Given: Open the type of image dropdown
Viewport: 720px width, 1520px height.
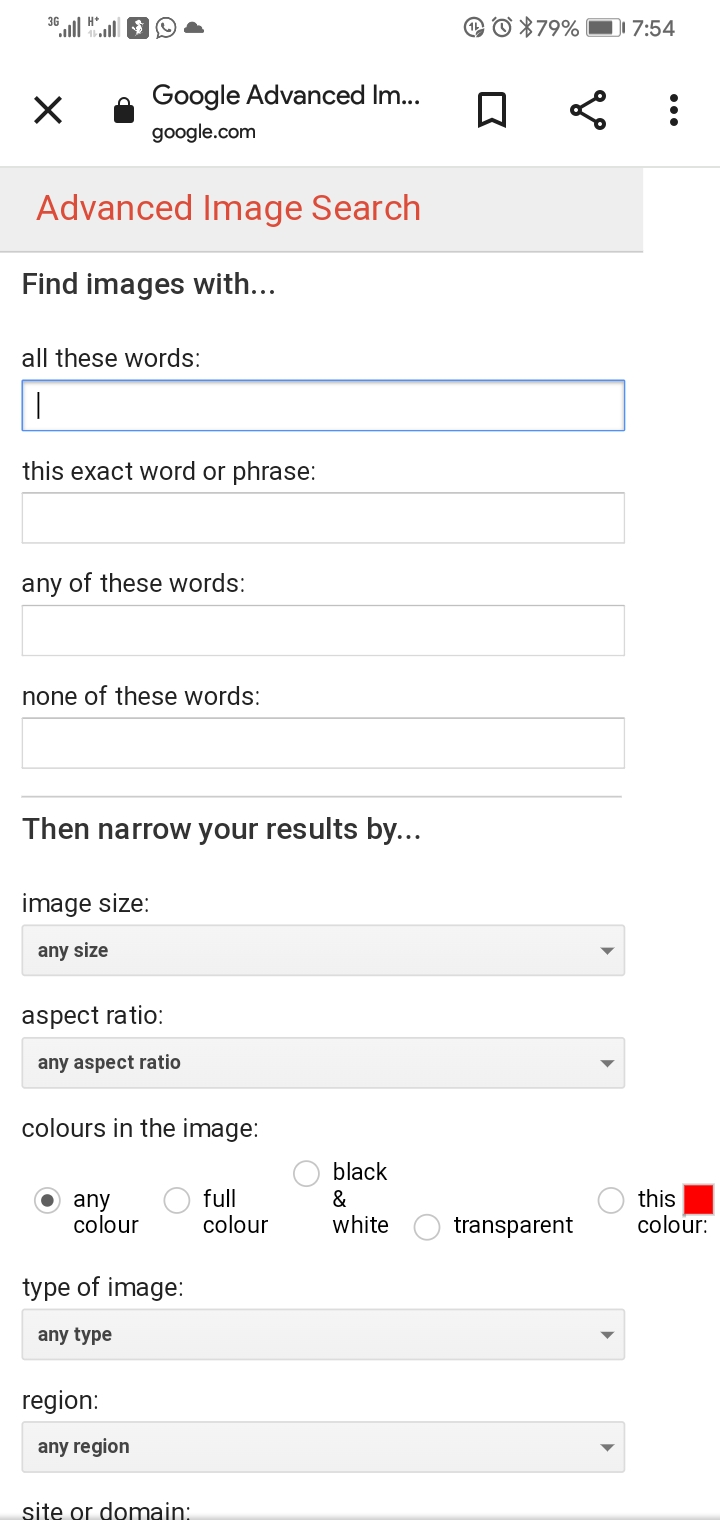Looking at the screenshot, I should (323, 1334).
